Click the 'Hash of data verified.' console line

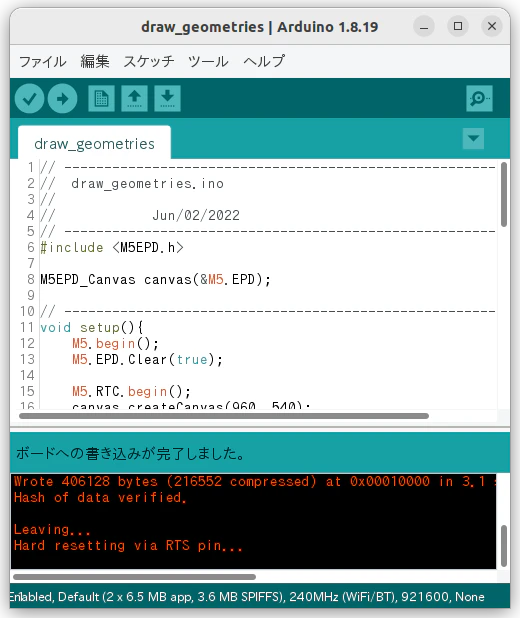101,497
